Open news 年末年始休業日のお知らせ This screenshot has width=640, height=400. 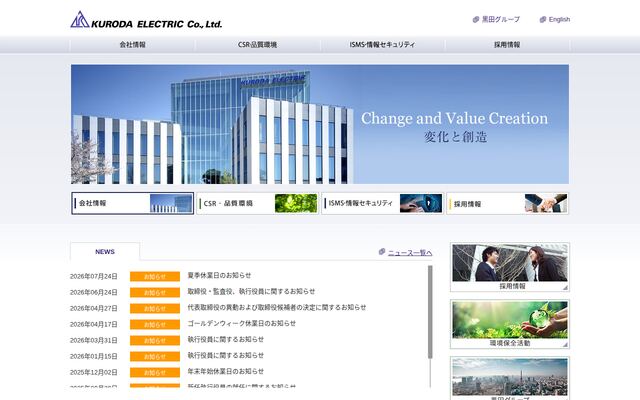click(x=226, y=371)
